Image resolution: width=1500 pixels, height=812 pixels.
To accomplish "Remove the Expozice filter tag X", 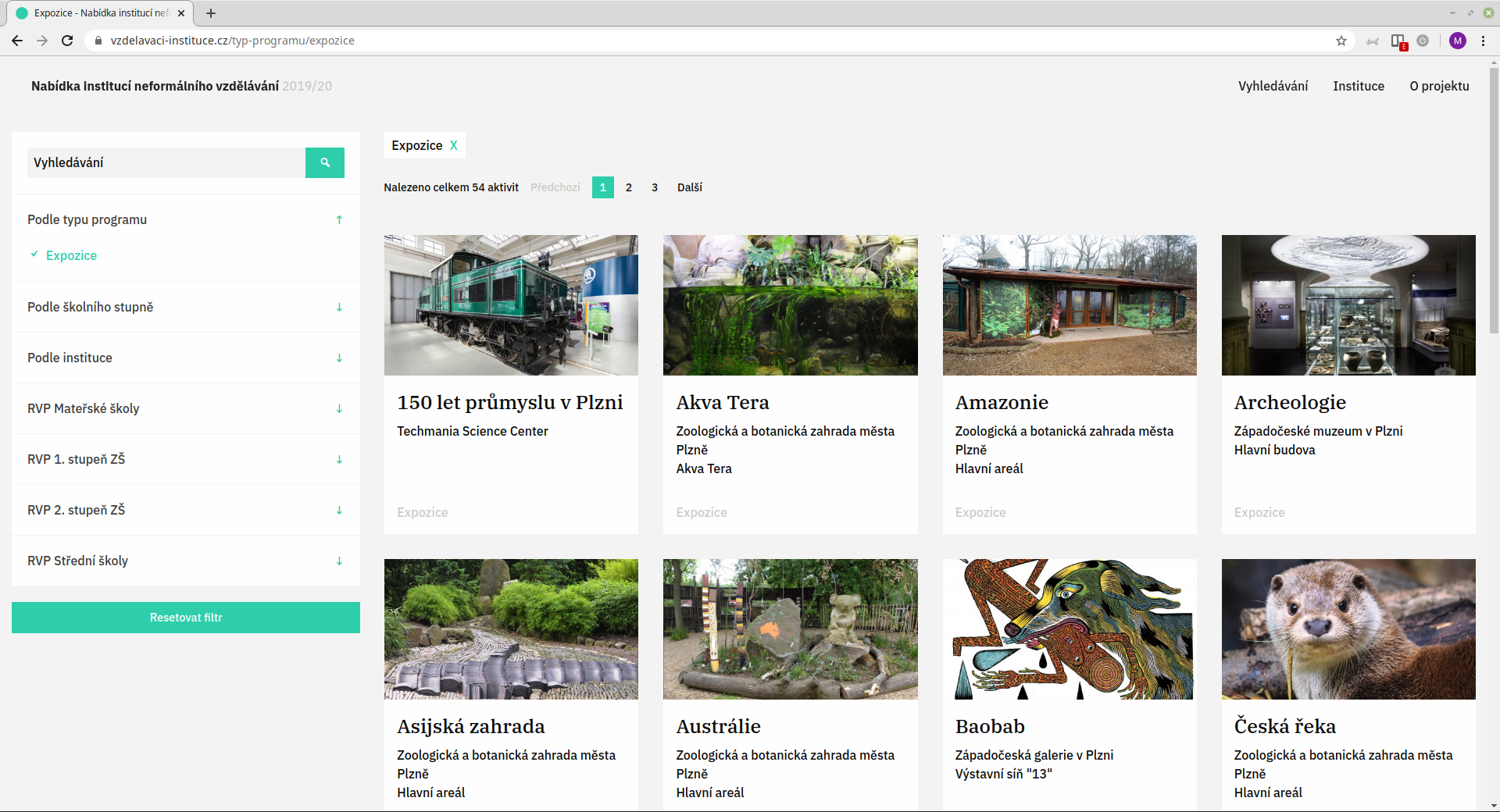I will tap(454, 145).
